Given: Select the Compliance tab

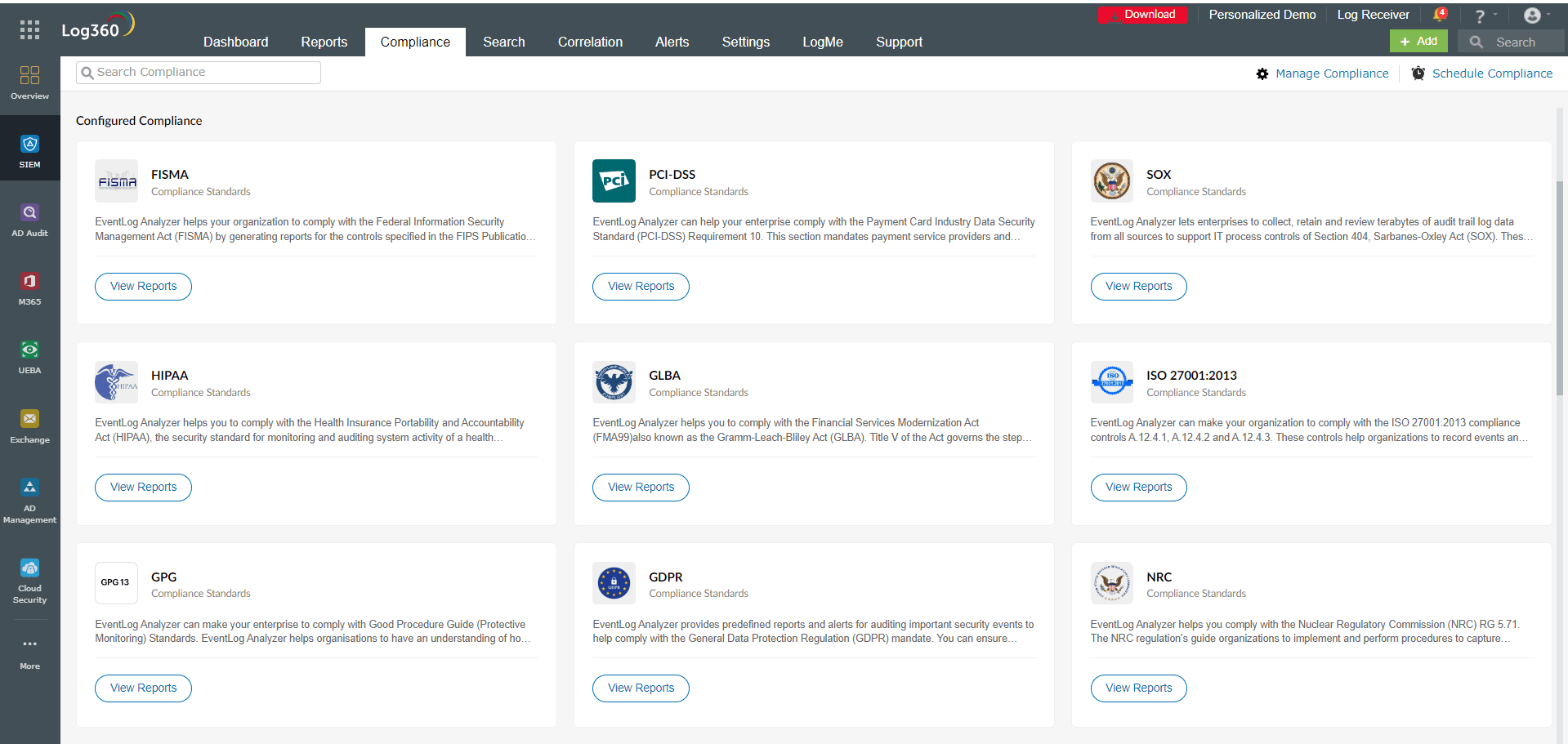Looking at the screenshot, I should coord(415,42).
